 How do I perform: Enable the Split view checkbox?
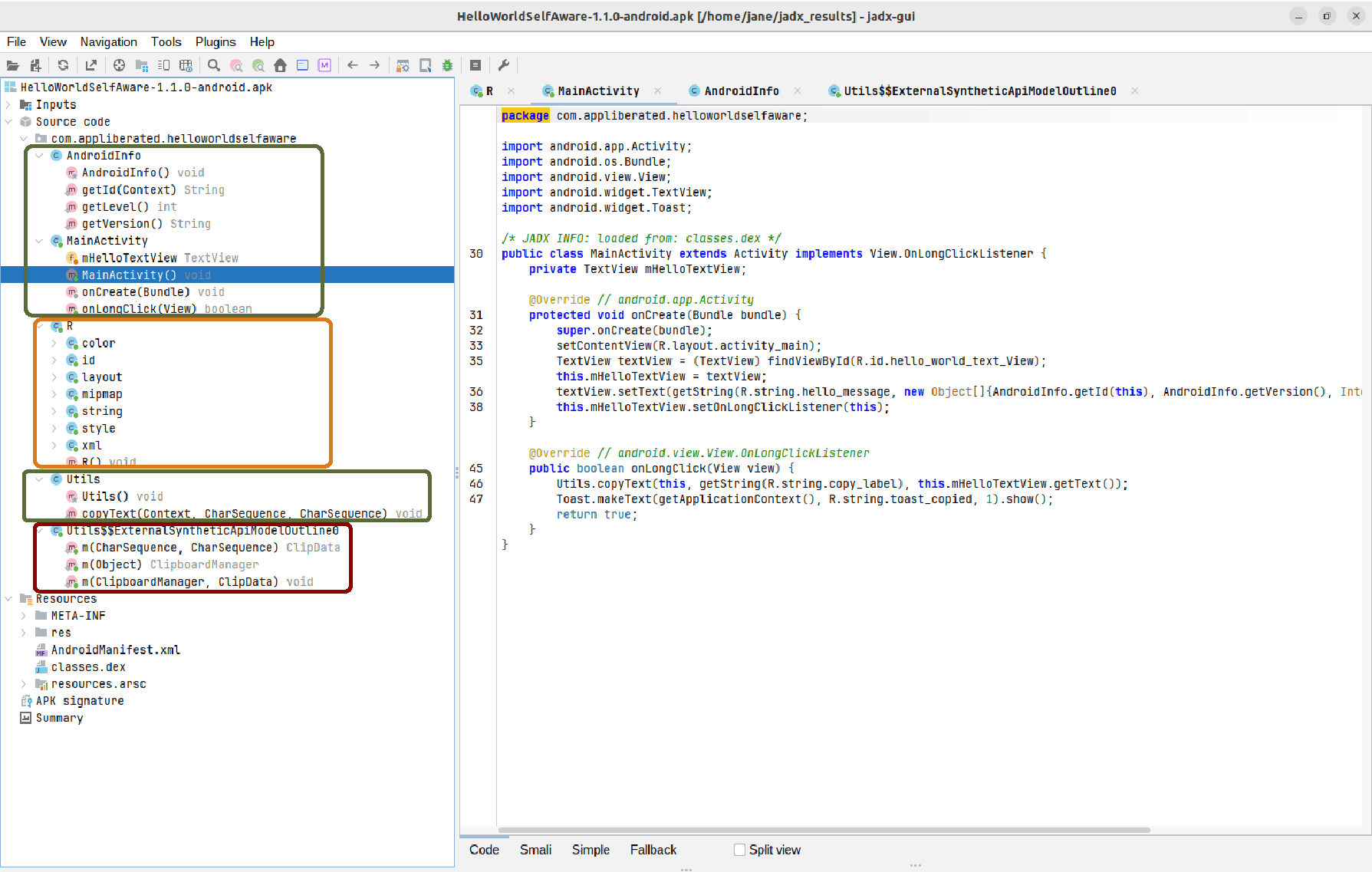[739, 850]
